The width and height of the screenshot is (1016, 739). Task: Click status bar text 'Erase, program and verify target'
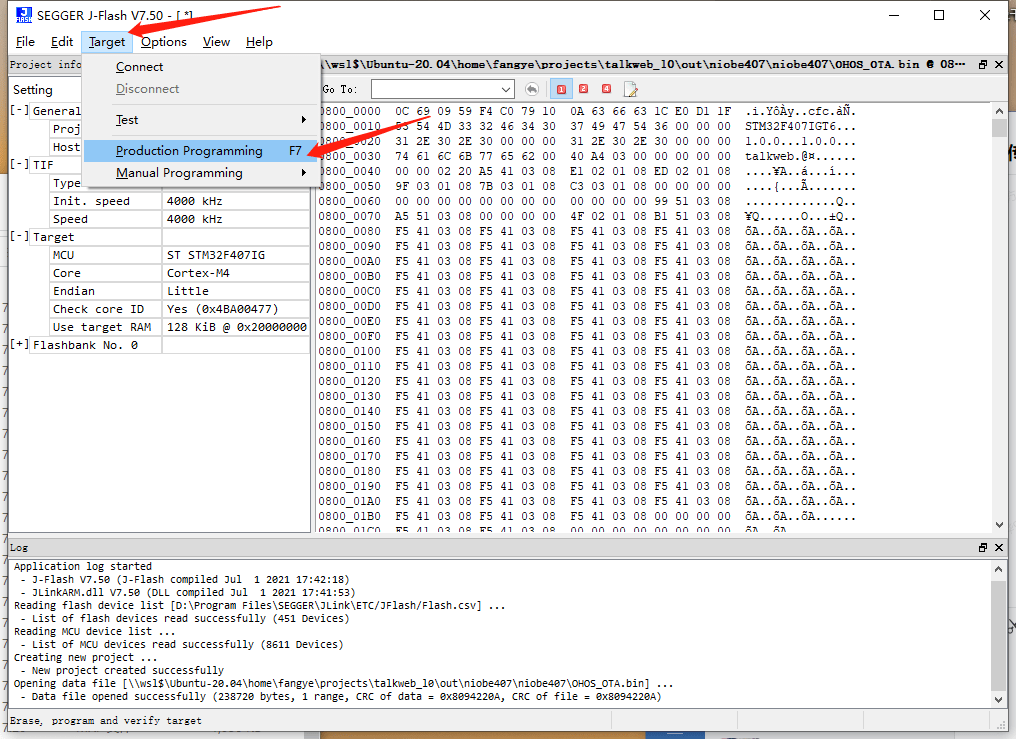point(106,720)
